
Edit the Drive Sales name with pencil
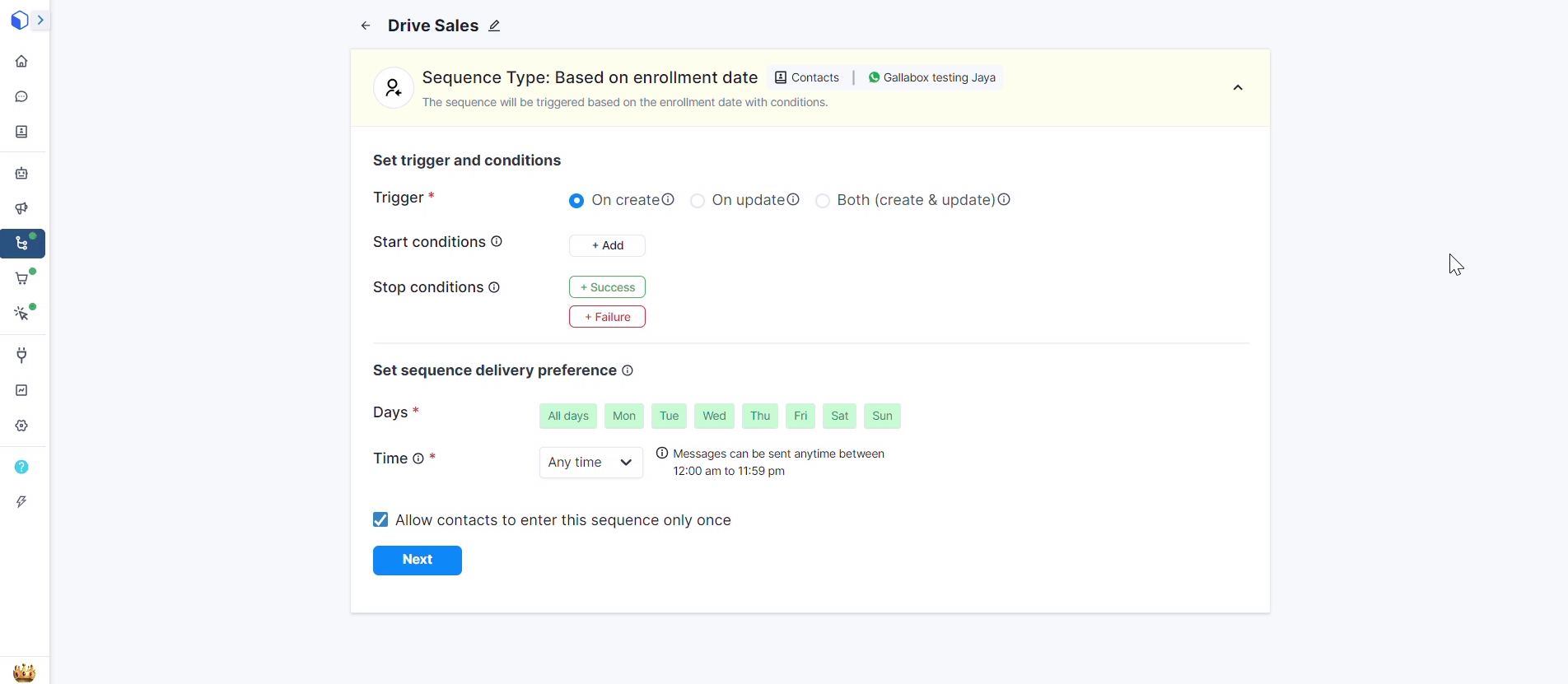click(x=494, y=26)
